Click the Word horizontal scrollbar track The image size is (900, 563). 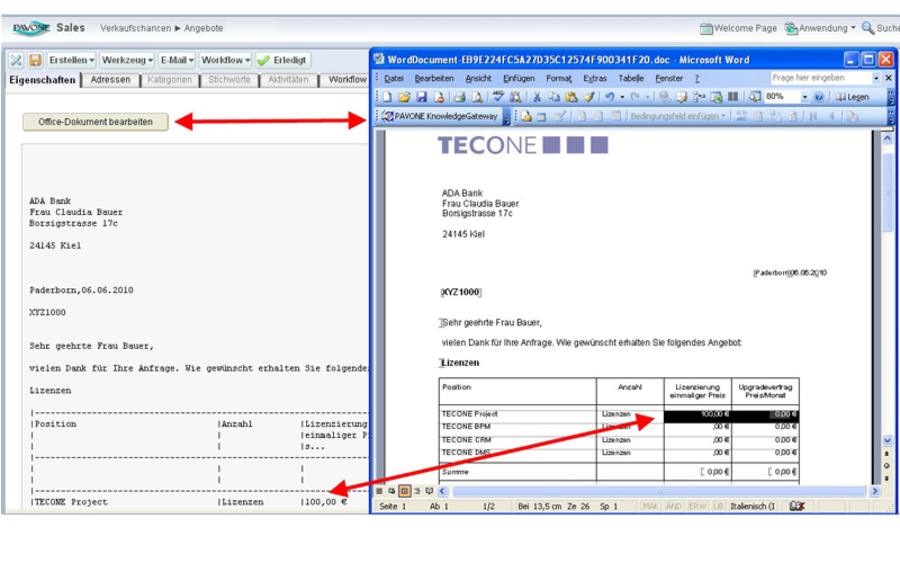660,491
